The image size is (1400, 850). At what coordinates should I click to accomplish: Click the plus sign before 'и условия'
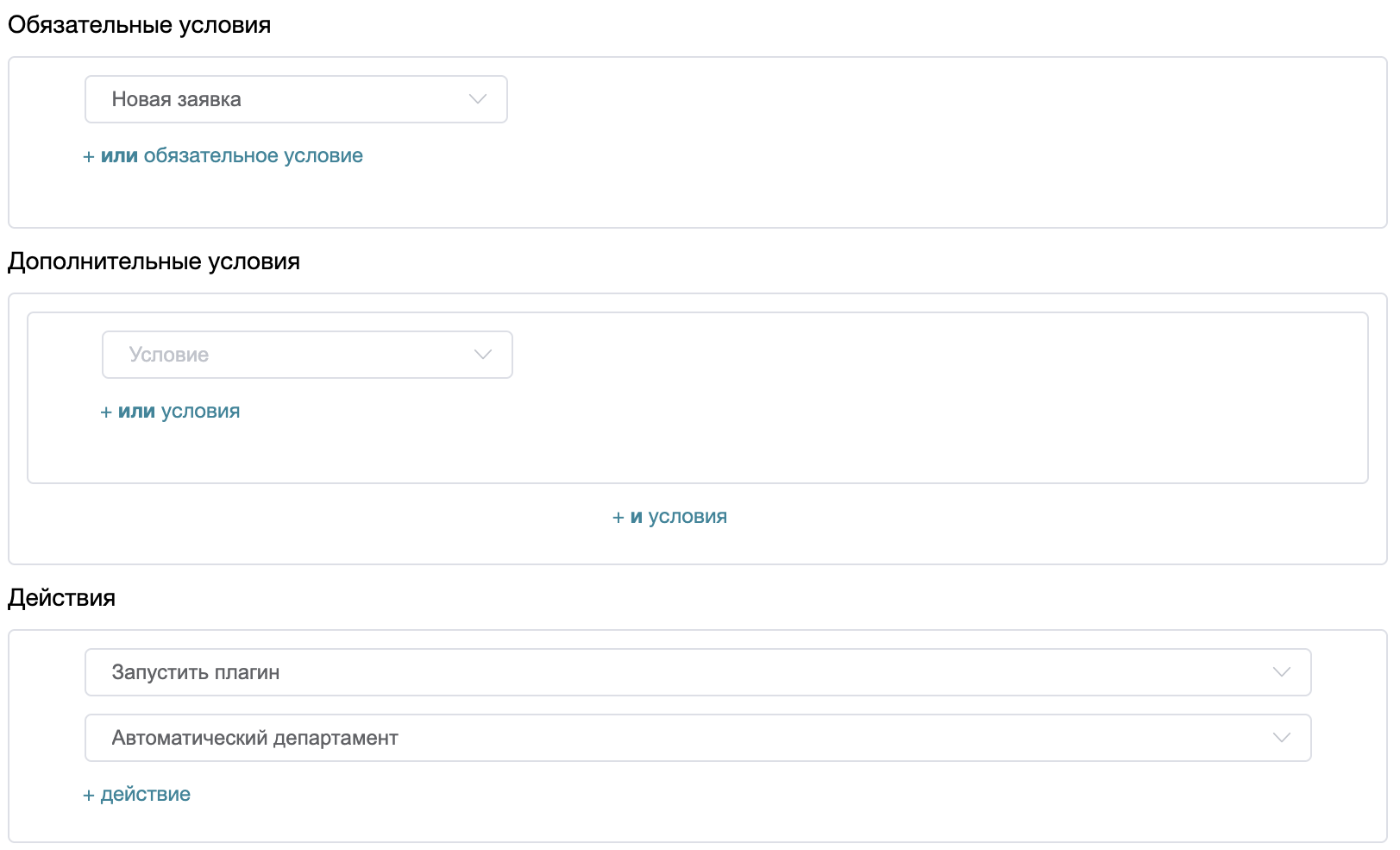[618, 518]
